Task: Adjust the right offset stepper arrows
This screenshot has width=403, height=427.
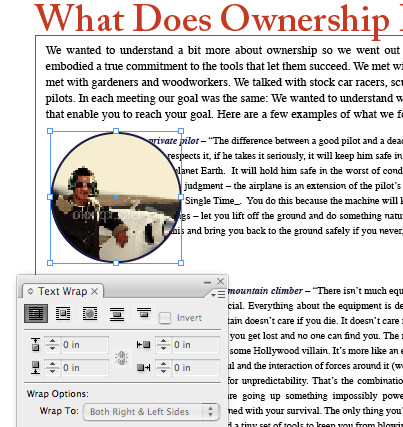Action: point(163,368)
